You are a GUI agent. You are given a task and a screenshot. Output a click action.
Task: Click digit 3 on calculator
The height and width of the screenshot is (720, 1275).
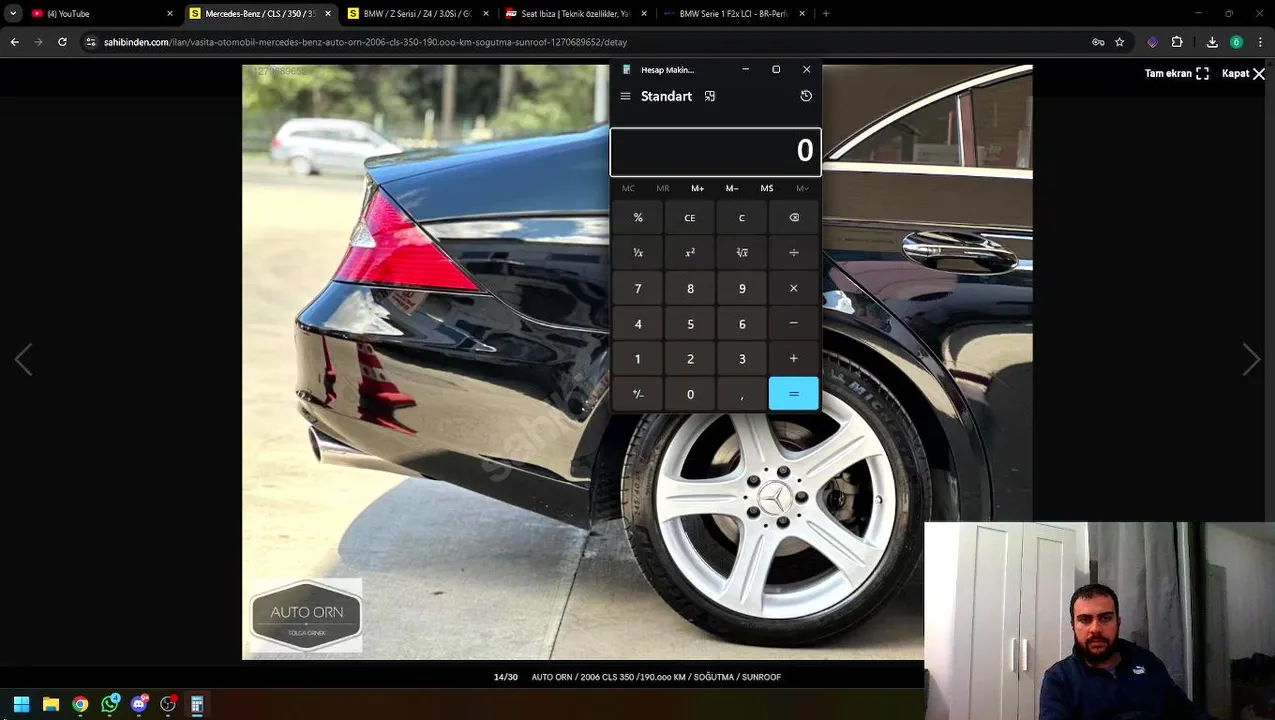tap(742, 359)
